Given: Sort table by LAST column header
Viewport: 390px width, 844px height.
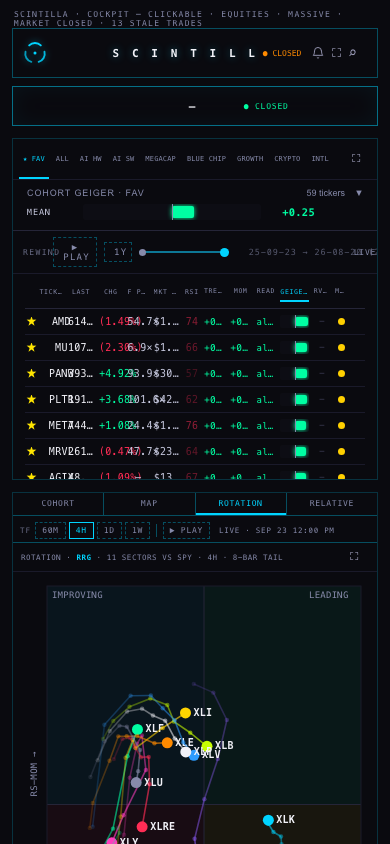Looking at the screenshot, I should point(81,291).
